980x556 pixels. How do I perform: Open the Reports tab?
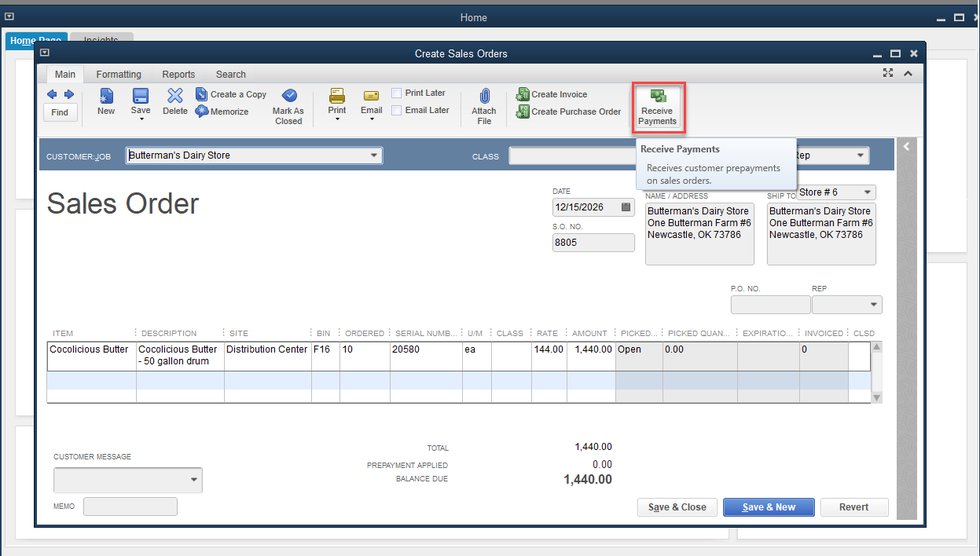click(178, 74)
